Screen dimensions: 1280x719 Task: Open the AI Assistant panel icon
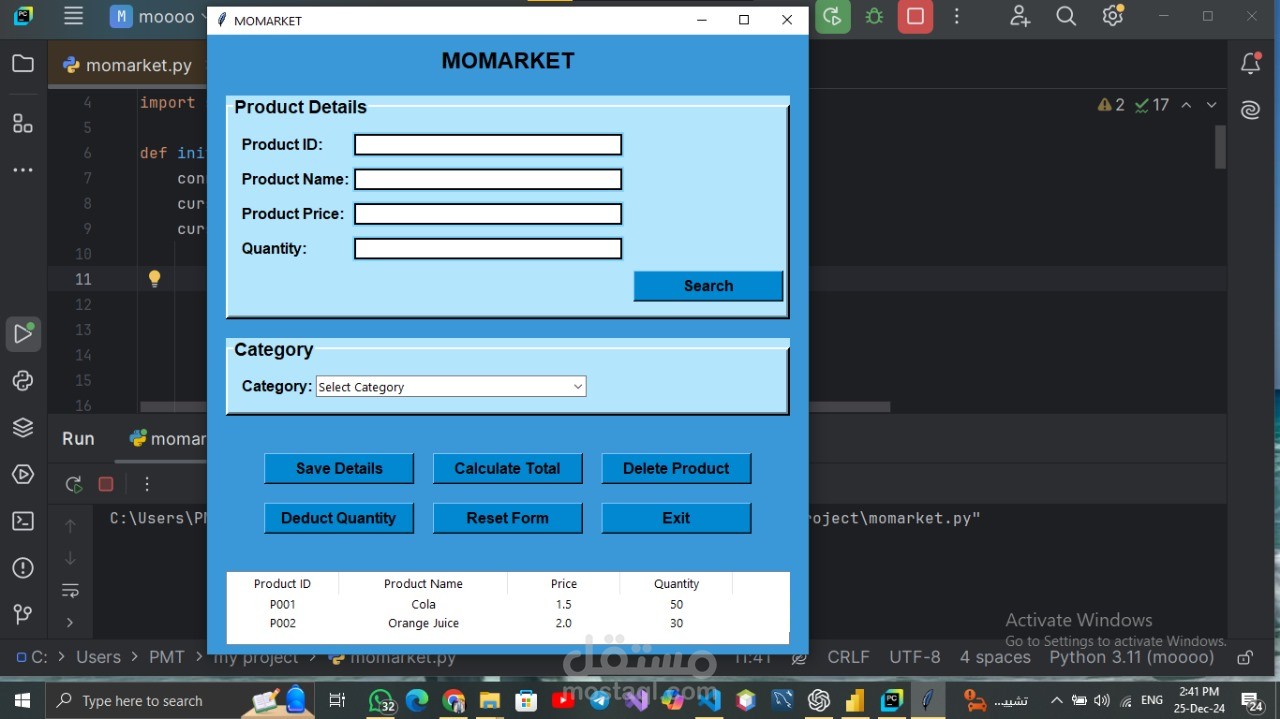(x=1250, y=110)
